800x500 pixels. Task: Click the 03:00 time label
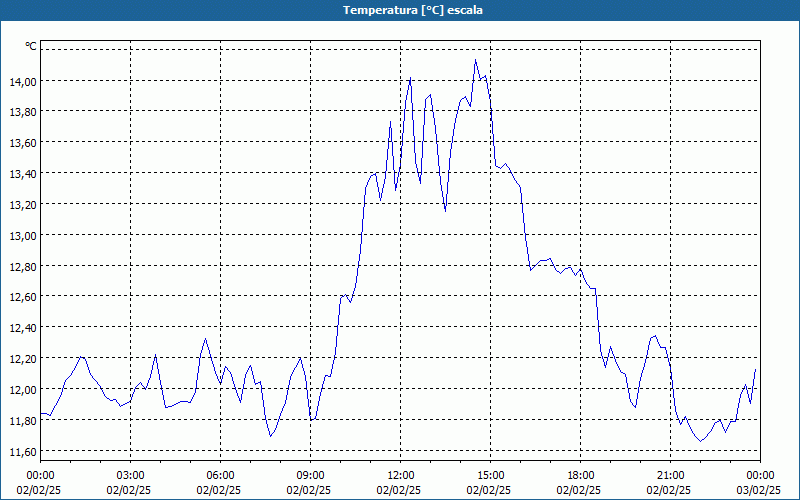point(131,475)
